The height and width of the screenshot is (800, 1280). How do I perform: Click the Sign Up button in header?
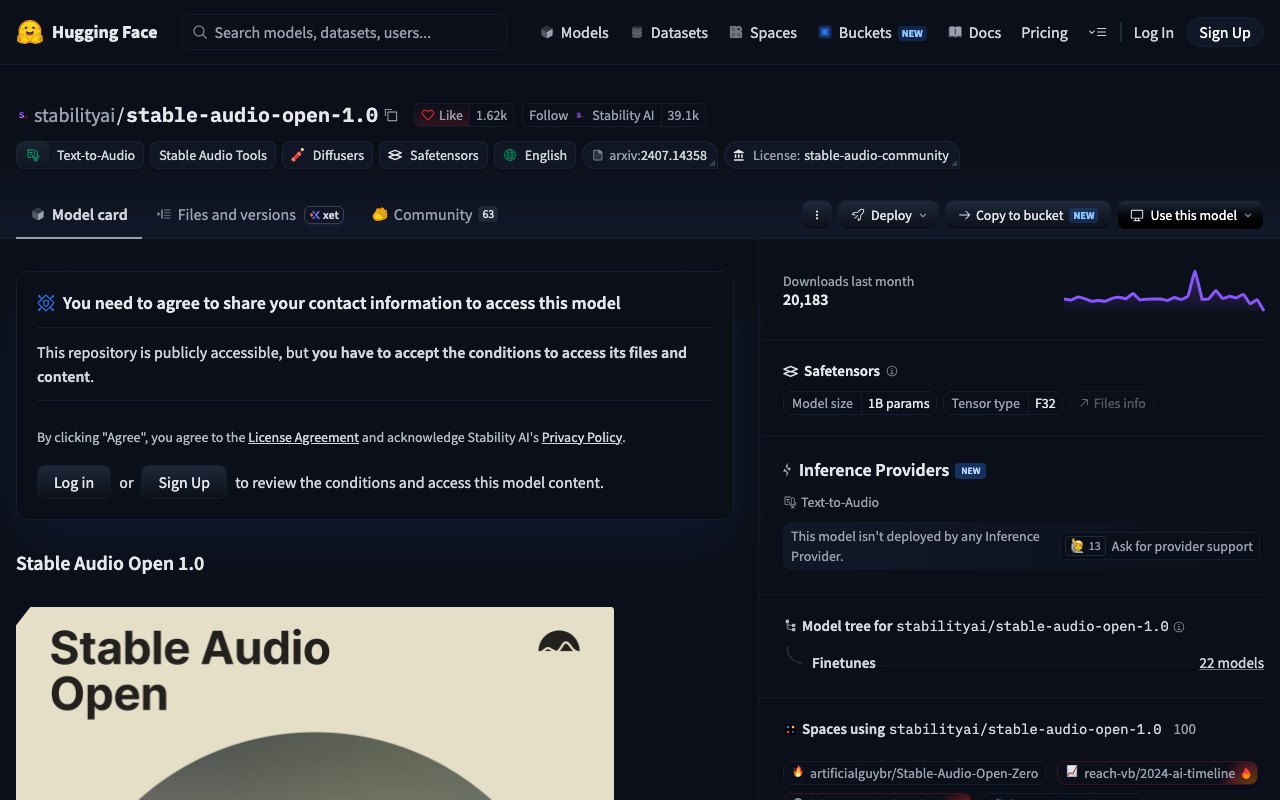point(1225,32)
